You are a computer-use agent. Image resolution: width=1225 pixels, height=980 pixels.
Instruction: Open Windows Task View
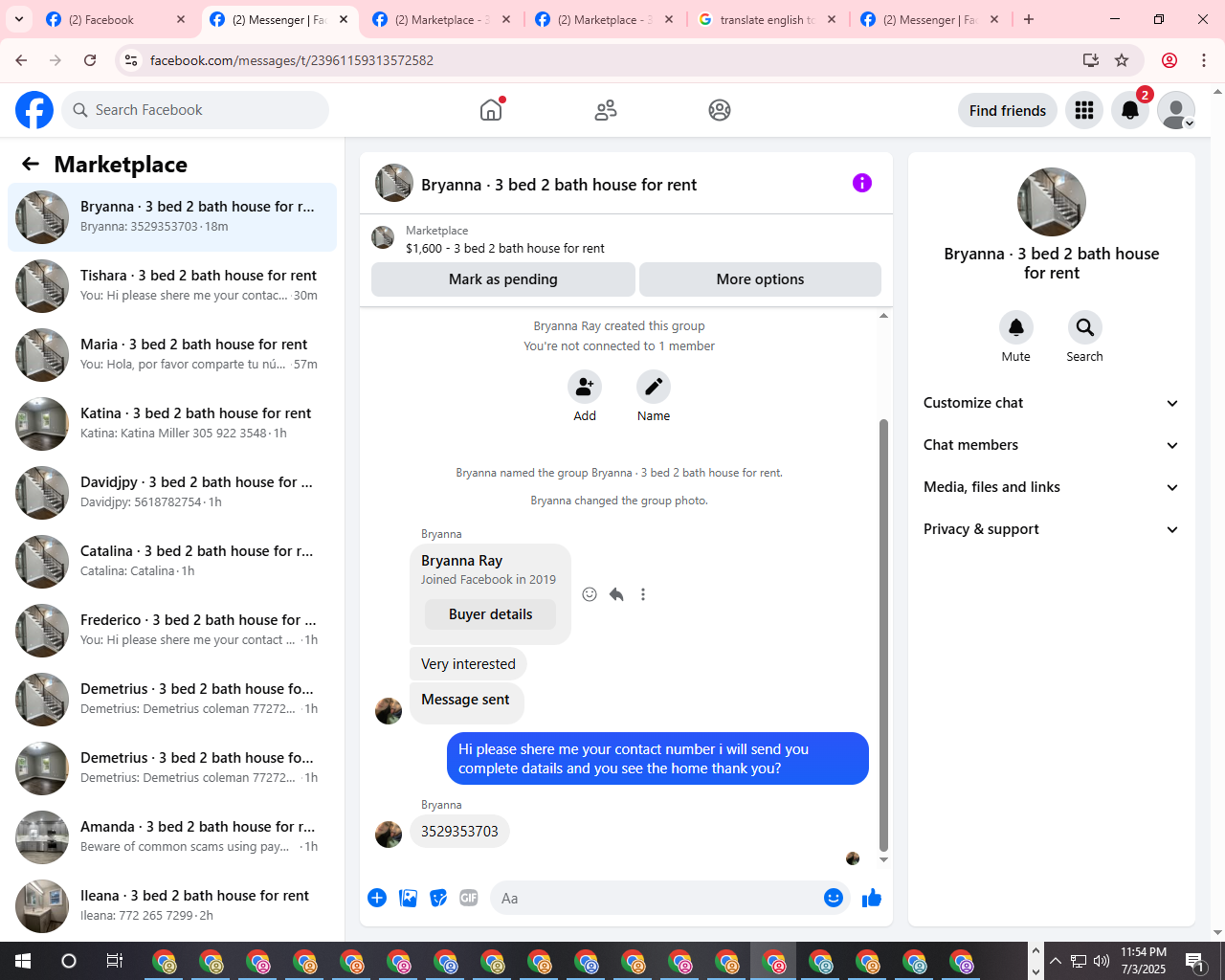[x=115, y=961]
